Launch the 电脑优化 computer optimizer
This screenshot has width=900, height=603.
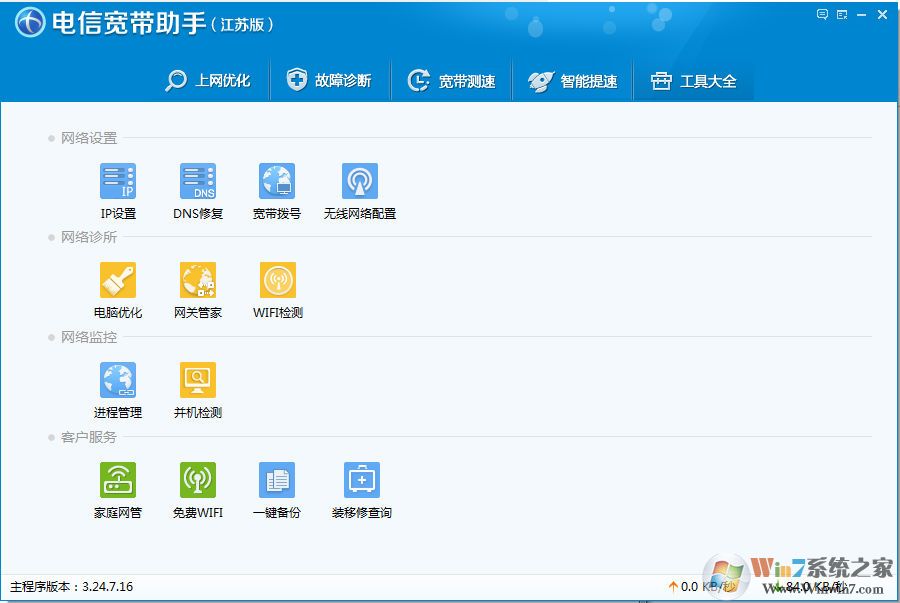coord(117,290)
